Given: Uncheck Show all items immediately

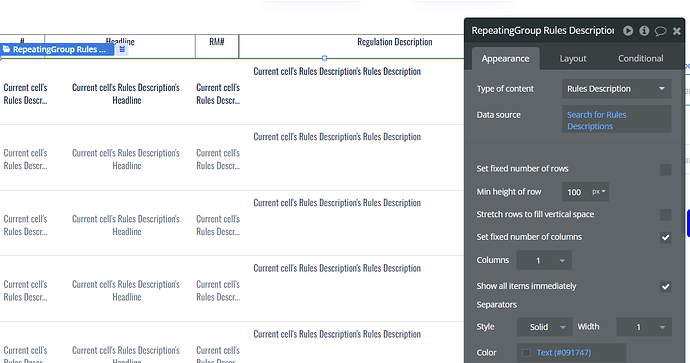Looking at the screenshot, I should pyautogui.click(x=665, y=287).
